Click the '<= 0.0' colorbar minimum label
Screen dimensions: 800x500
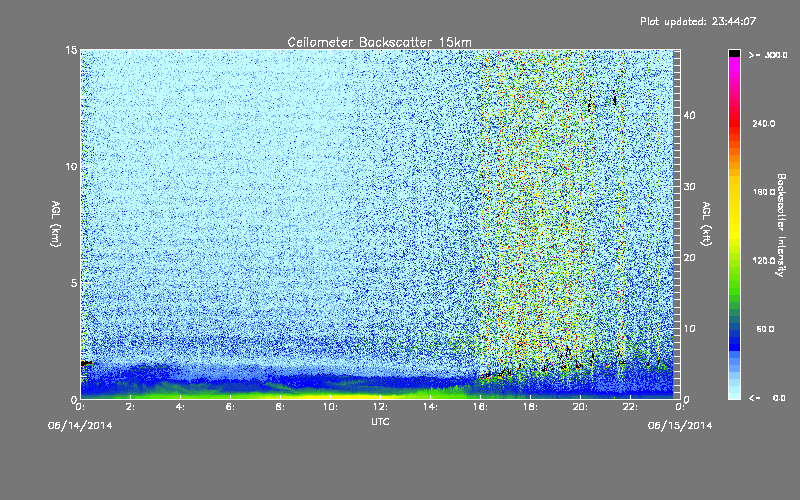767,398
